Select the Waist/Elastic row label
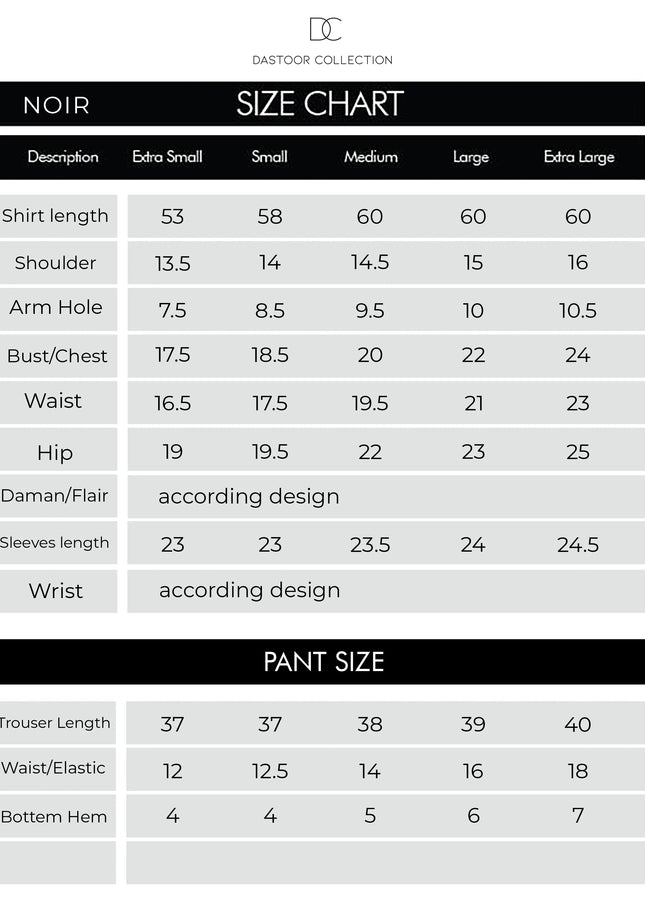 (x=54, y=768)
